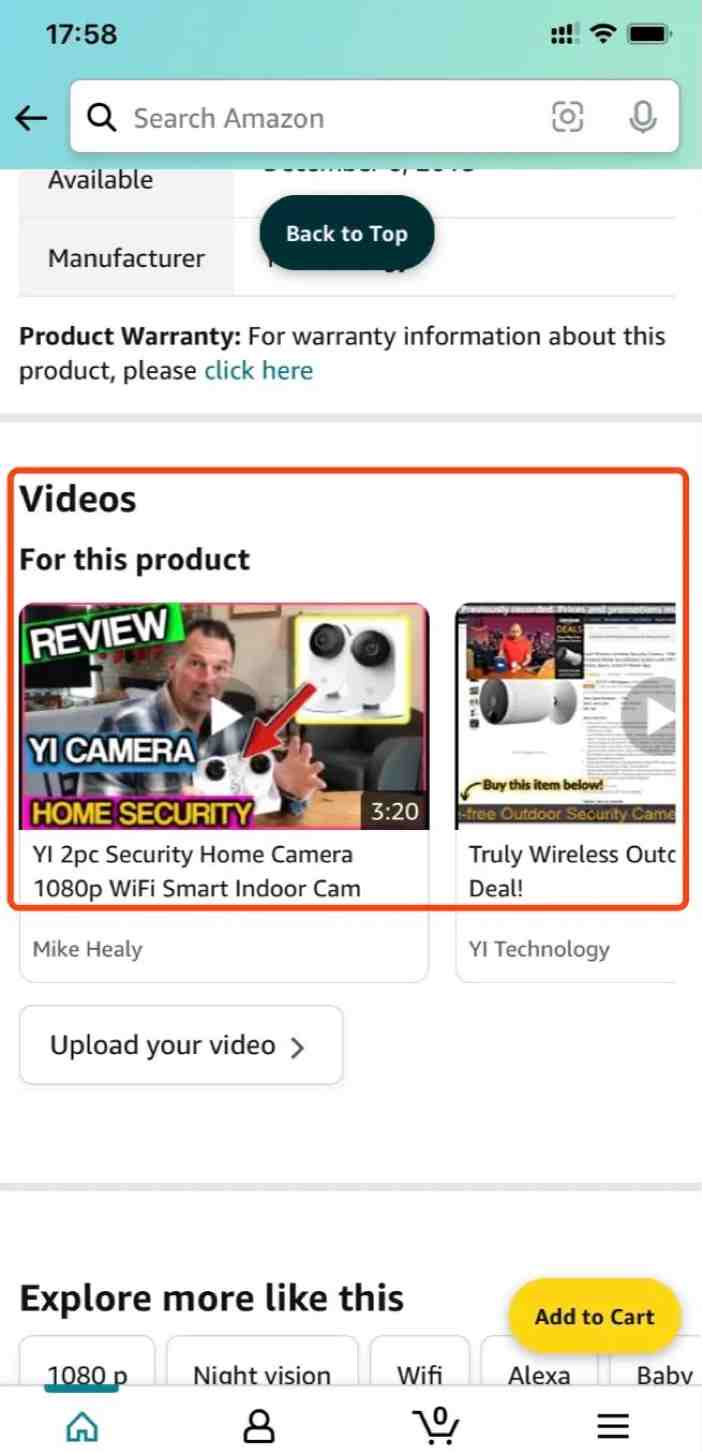This screenshot has width=702, height=1452.
Task: Open the account profile icon
Action: point(259,1425)
